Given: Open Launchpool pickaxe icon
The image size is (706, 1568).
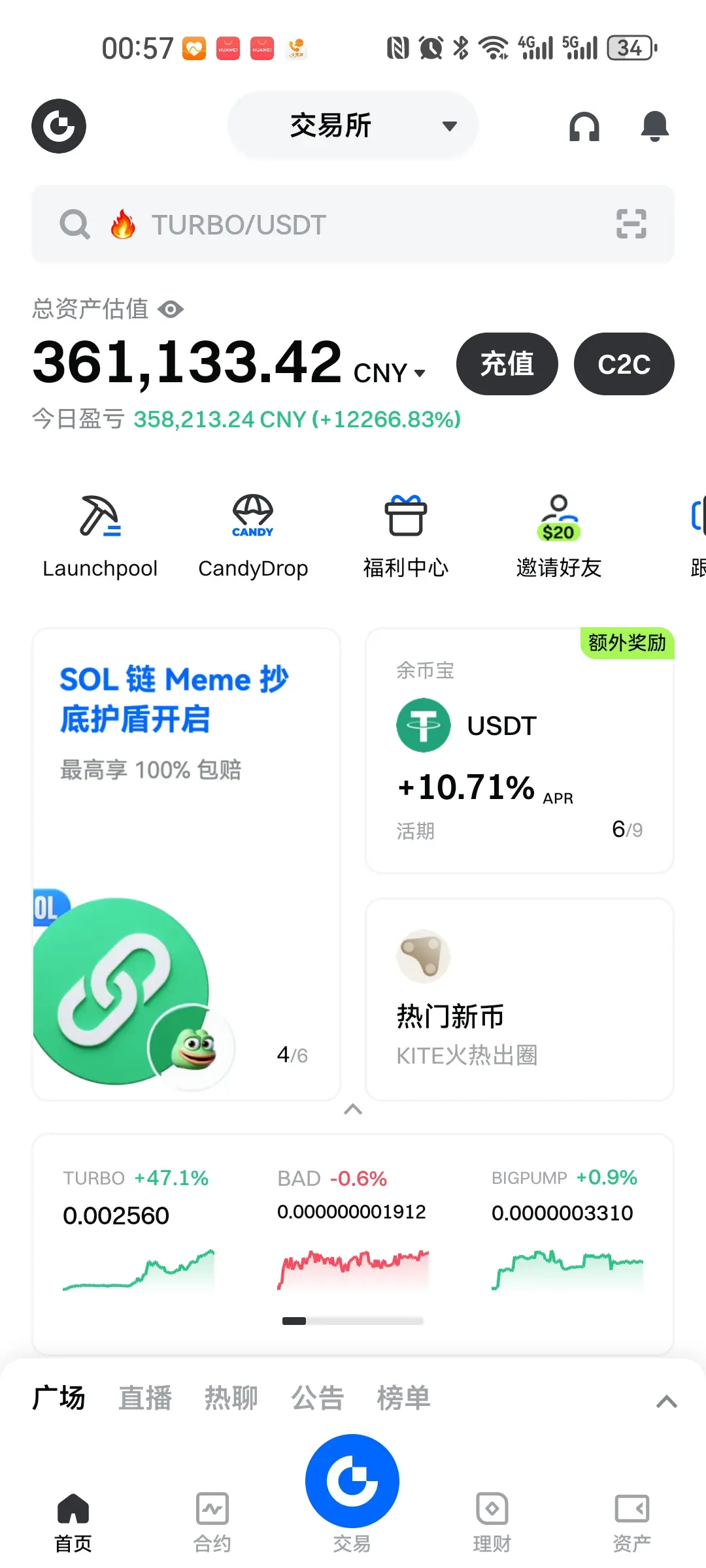Looking at the screenshot, I should tap(100, 515).
